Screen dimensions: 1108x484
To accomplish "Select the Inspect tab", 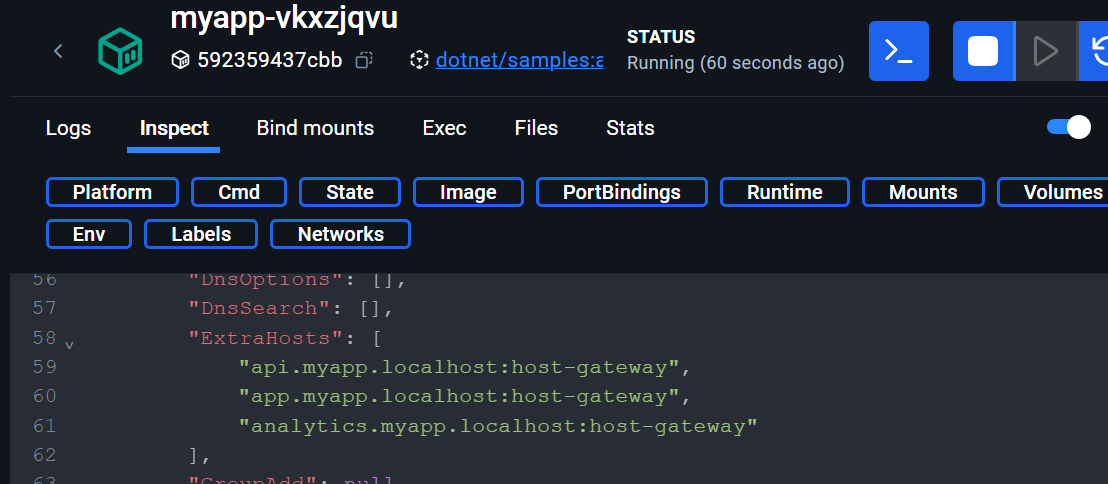I will point(174,128).
